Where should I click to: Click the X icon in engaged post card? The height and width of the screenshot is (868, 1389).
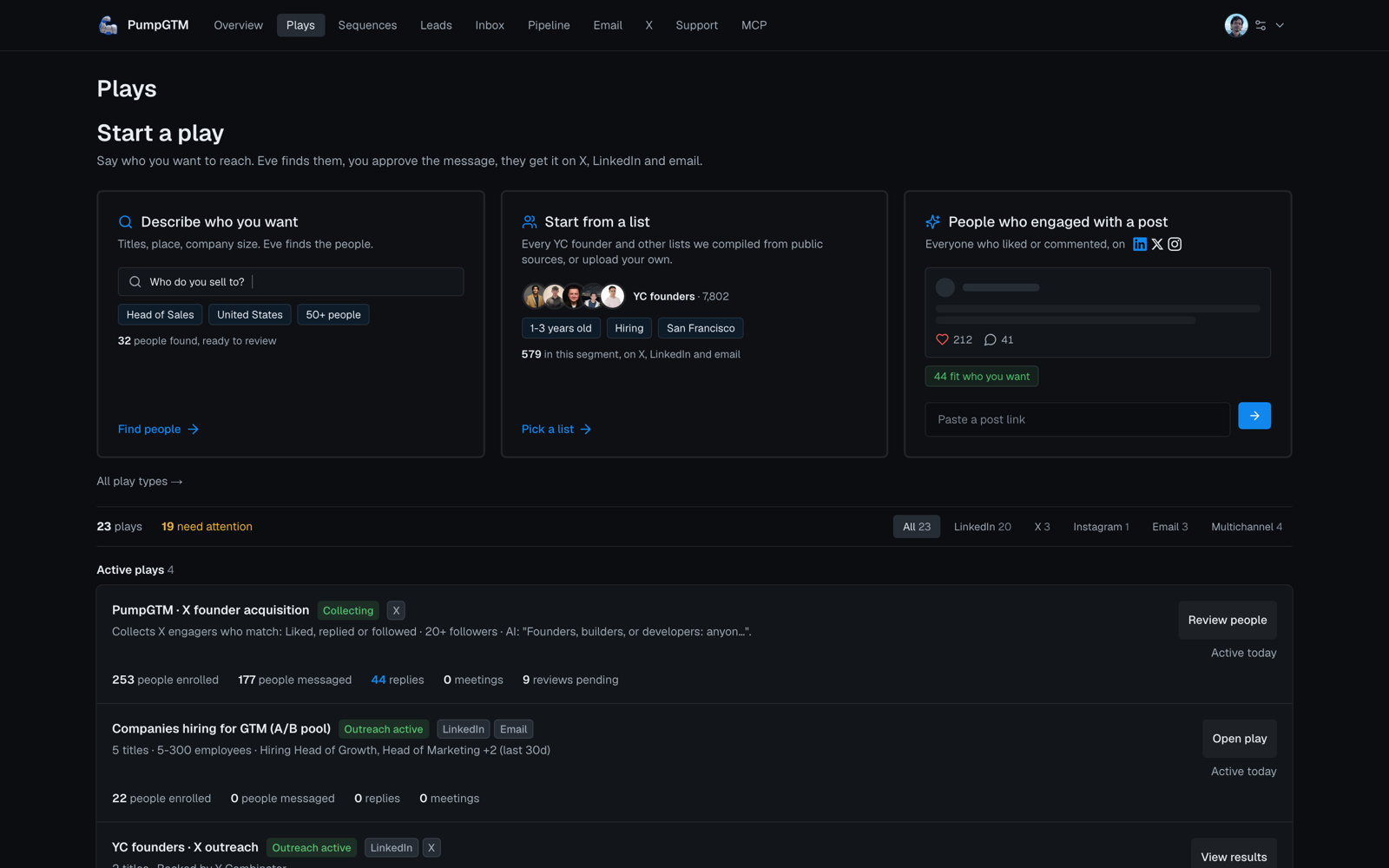(x=1157, y=244)
